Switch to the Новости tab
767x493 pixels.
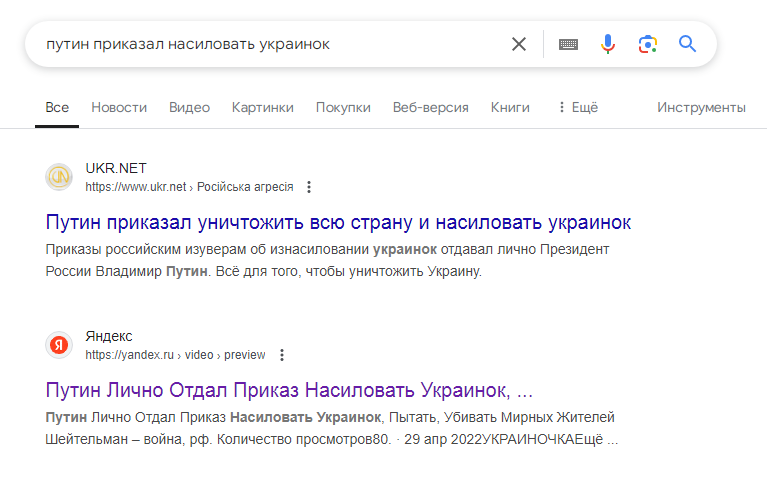point(119,108)
